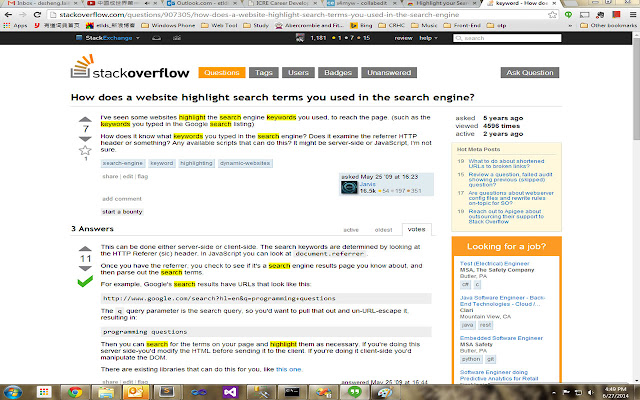Screen dimensions: 640x400
Task: Open Paint from the taskbar
Action: coord(384,392)
